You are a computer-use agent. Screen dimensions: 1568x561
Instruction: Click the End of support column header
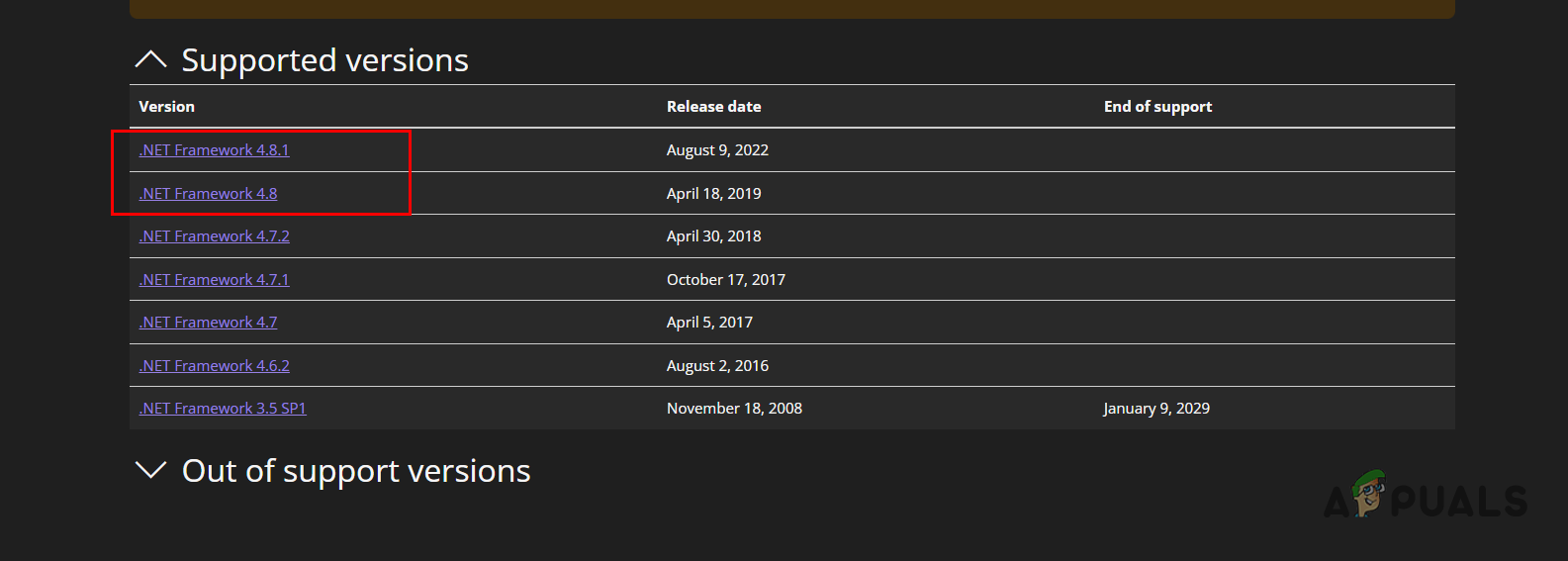[x=1157, y=107]
